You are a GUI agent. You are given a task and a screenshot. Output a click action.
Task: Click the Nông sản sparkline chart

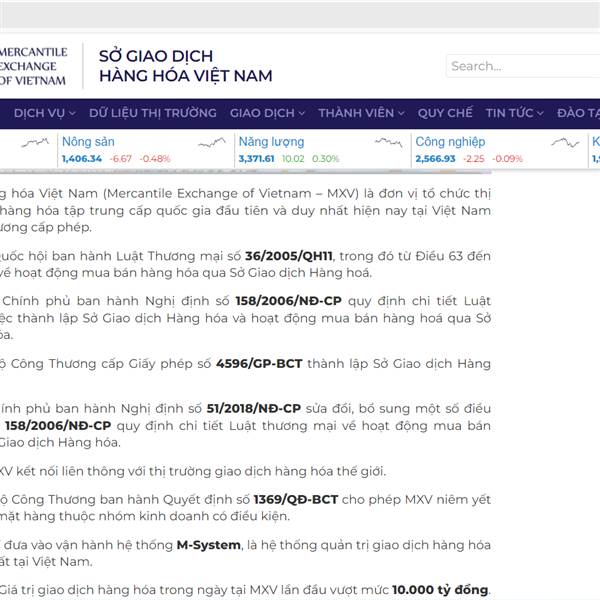(212, 143)
